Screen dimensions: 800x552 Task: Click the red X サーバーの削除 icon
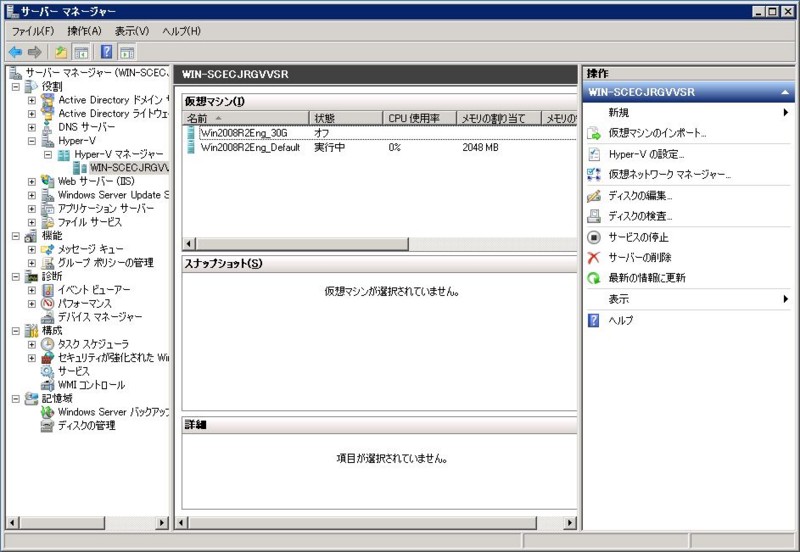coord(594,258)
